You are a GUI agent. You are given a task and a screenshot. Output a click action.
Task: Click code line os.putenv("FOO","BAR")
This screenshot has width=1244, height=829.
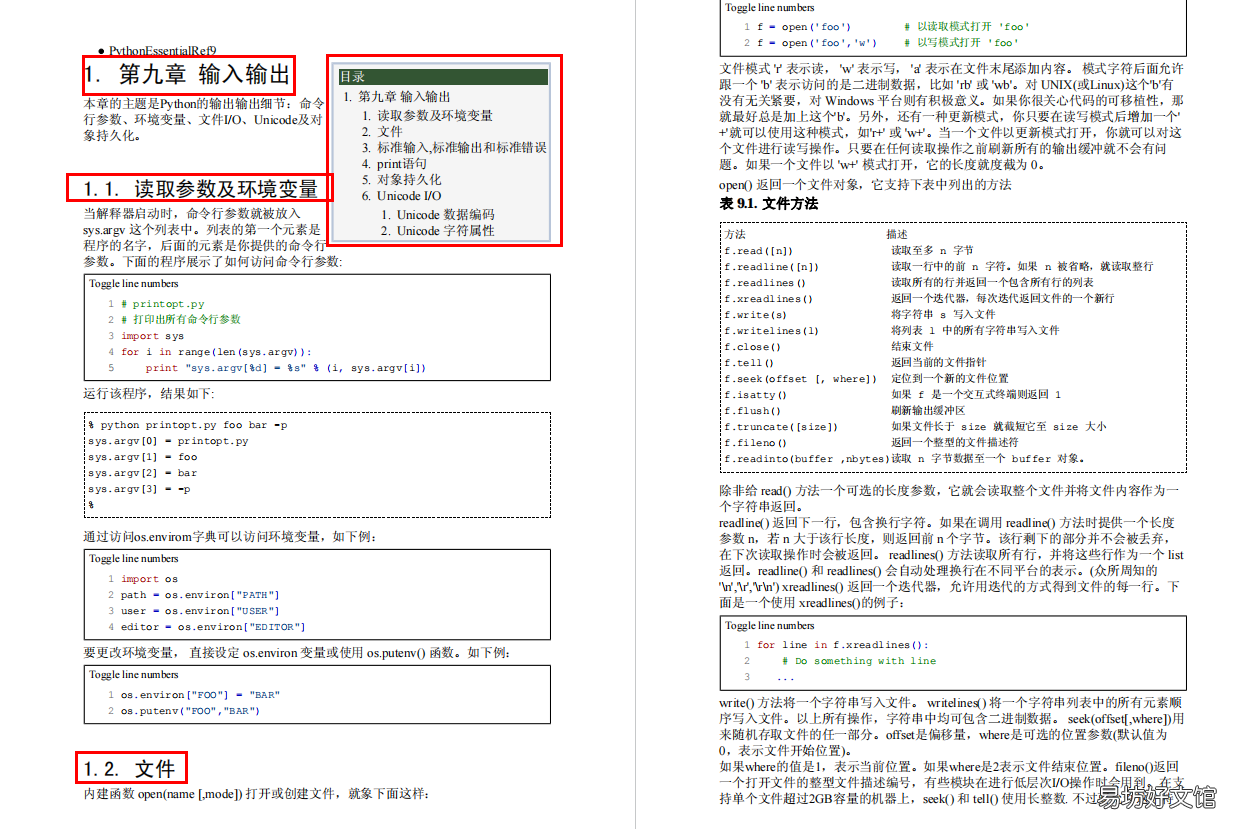[191, 711]
